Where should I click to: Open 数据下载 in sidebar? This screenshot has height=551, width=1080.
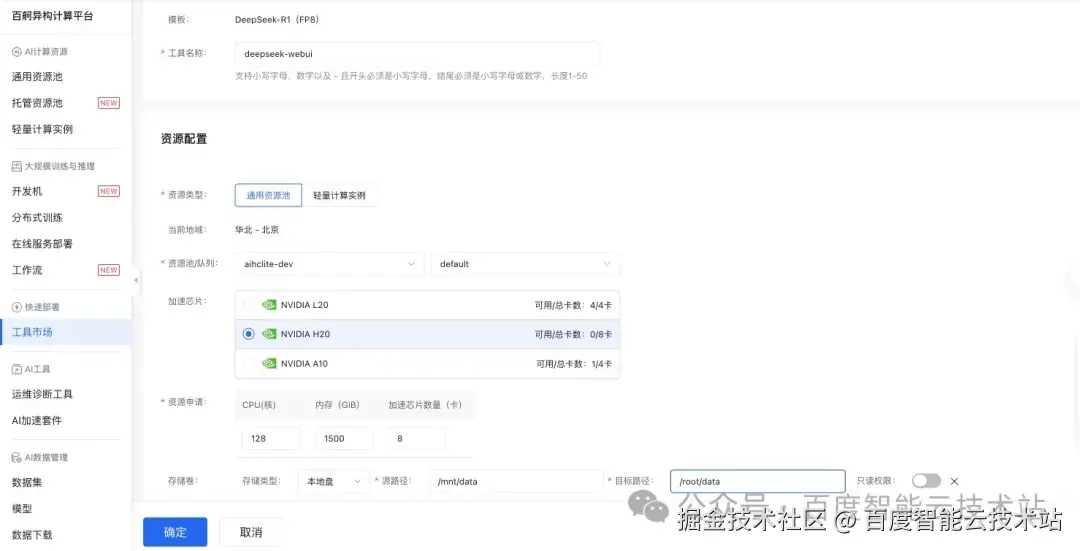point(32,534)
